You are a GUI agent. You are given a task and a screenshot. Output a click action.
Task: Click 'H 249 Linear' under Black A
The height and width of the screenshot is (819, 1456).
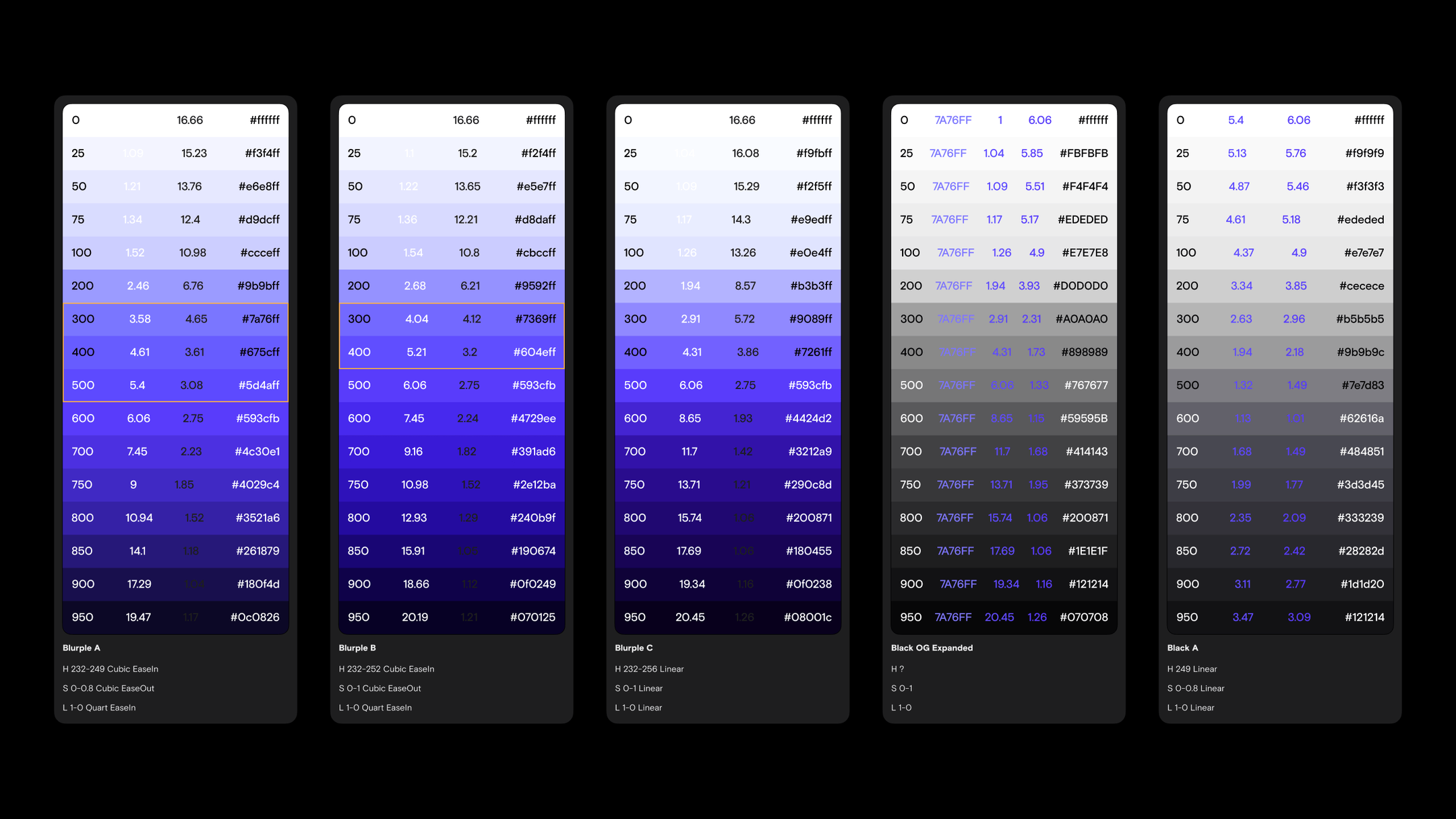[1192, 669]
